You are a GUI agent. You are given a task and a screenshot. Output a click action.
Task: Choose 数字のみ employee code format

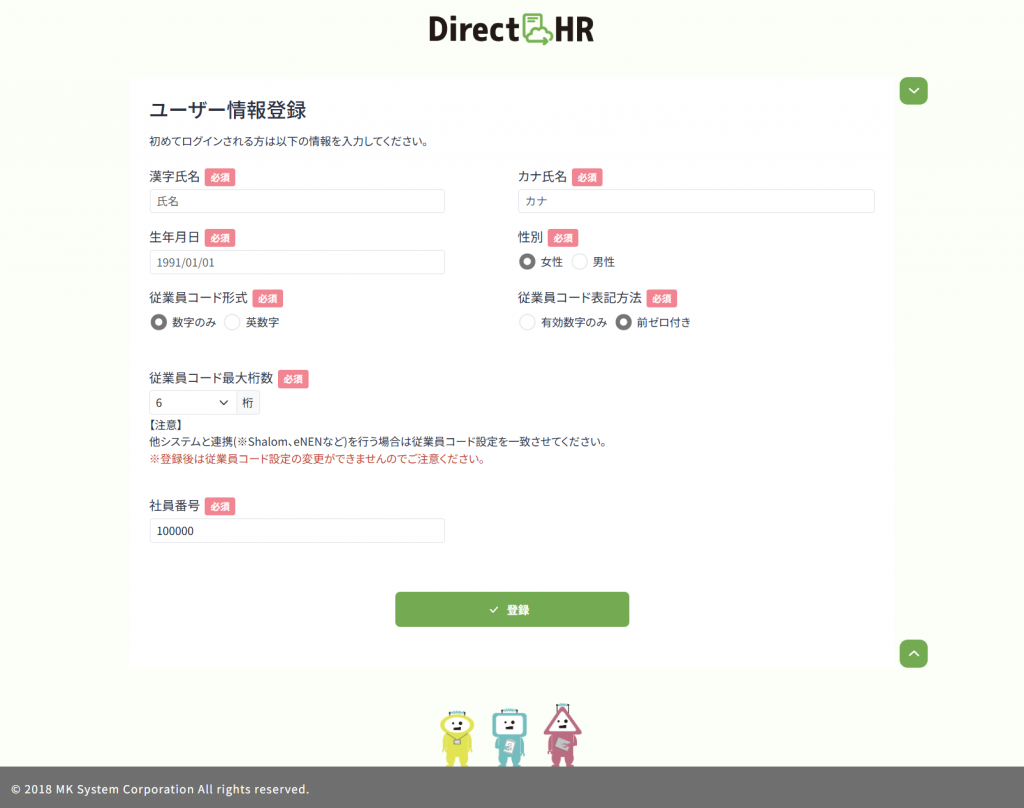coord(158,322)
